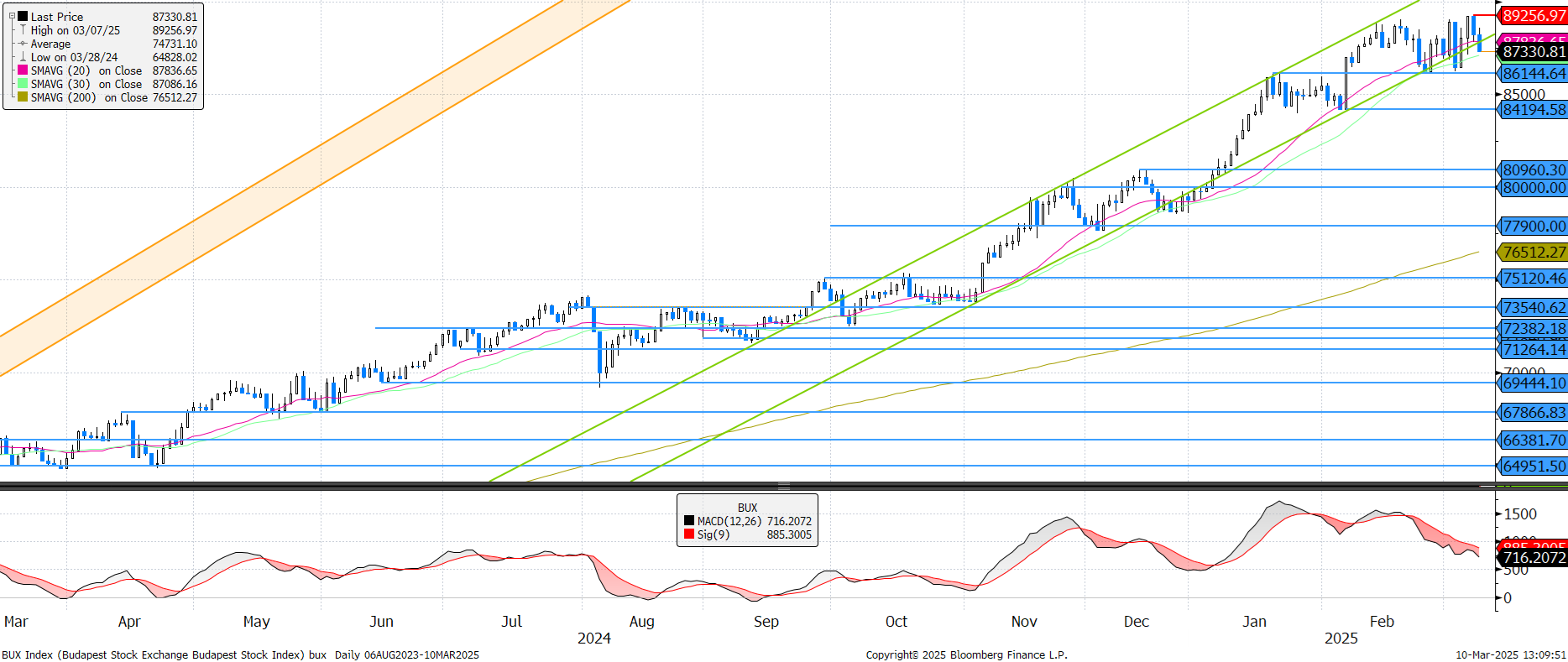Click the panel divider grip handle
The width and height of the screenshot is (1568, 662).
point(783,486)
